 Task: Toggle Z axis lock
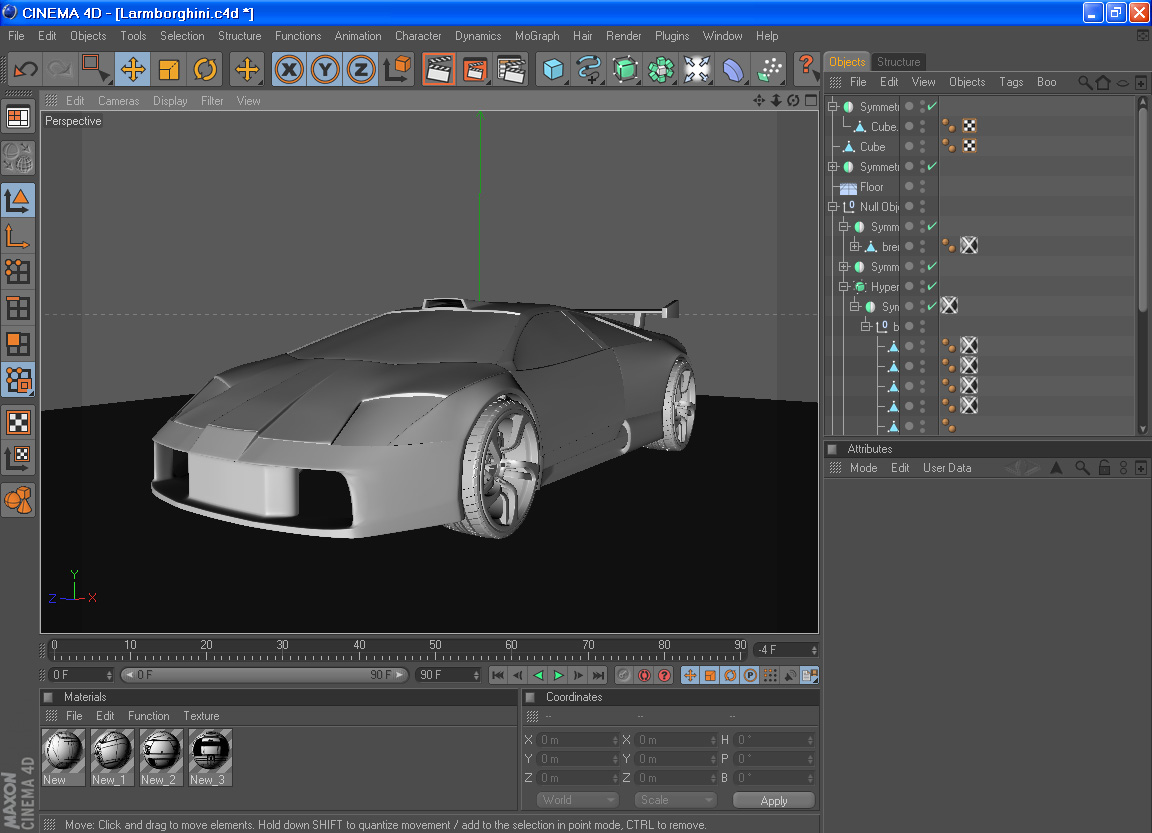coord(360,70)
